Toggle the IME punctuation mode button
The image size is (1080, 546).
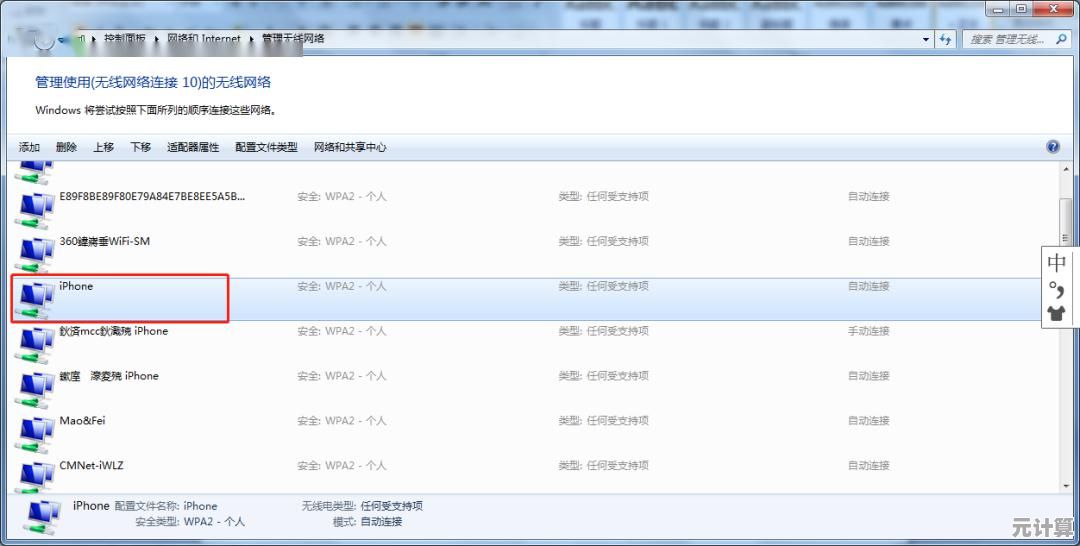[x=1057, y=289]
